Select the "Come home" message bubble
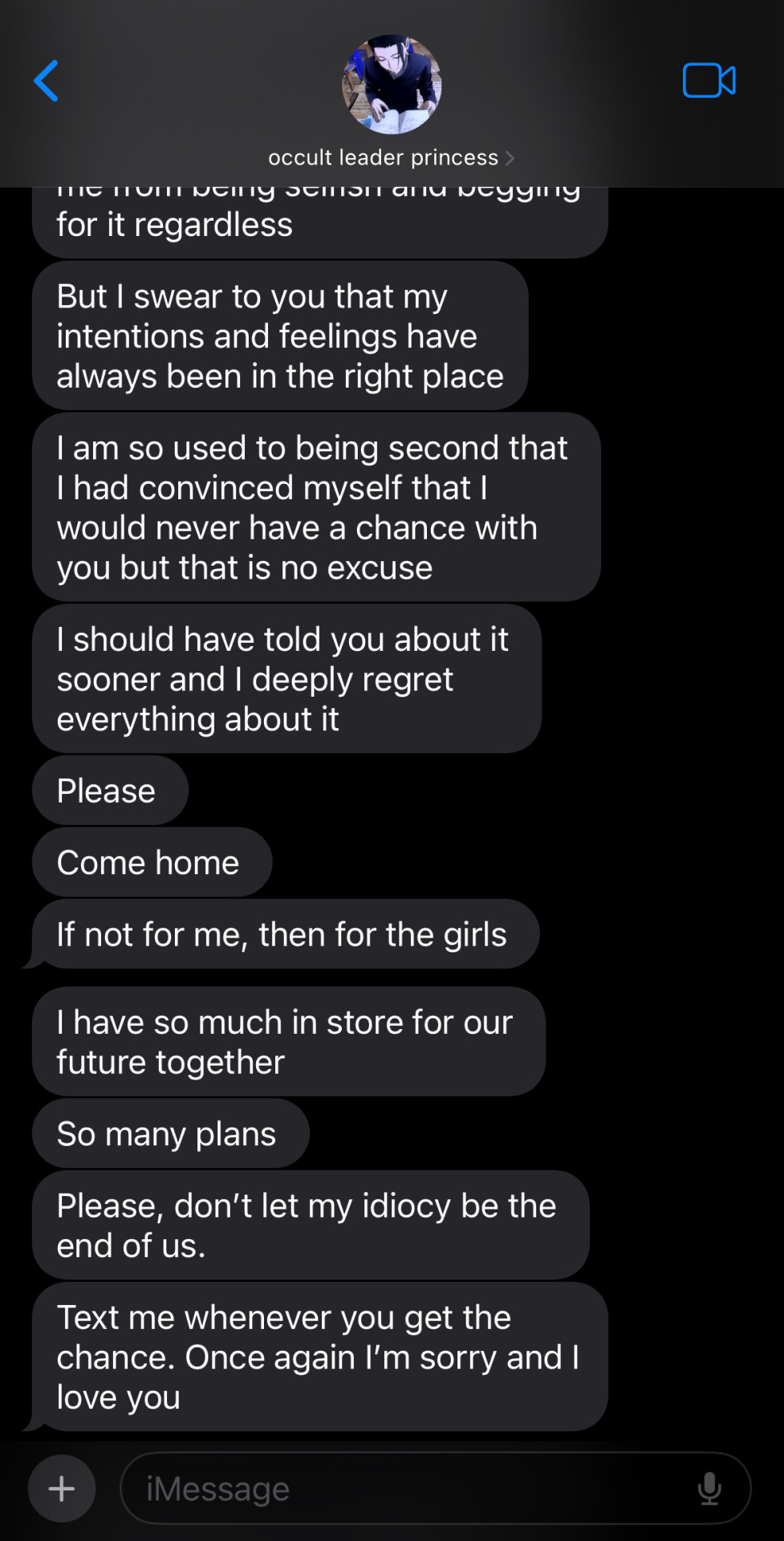The image size is (784, 1541). click(152, 863)
